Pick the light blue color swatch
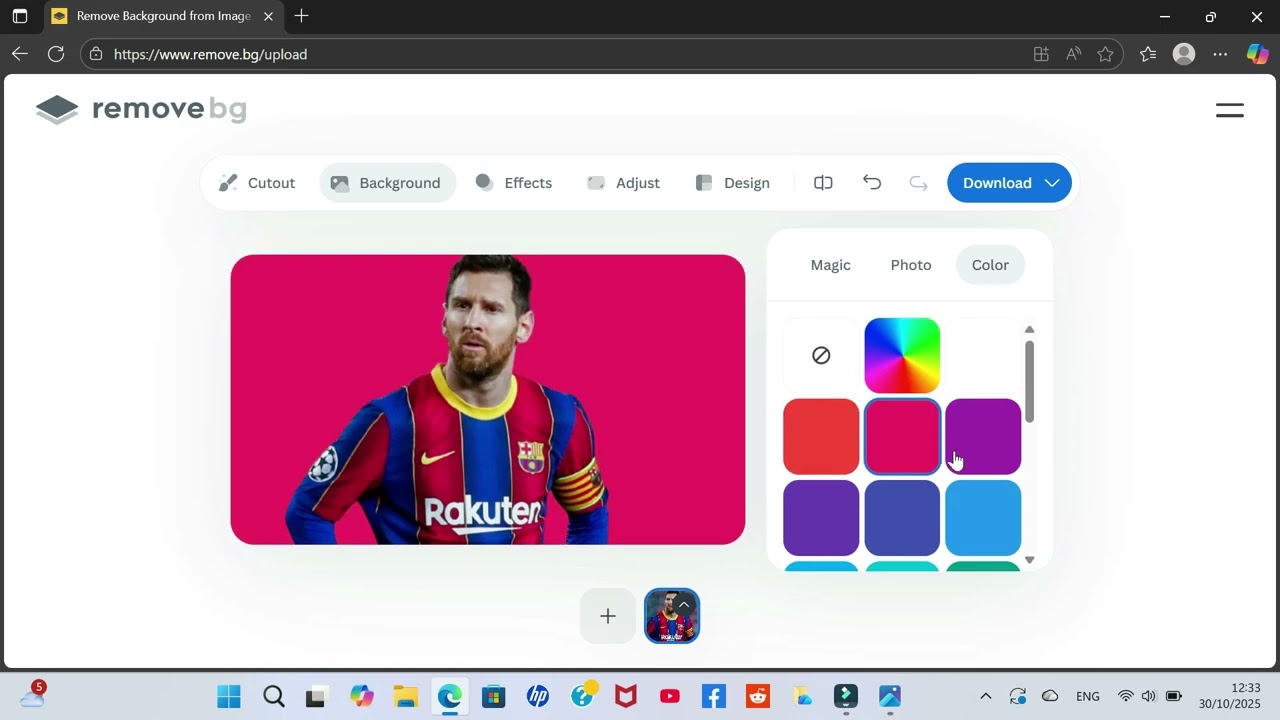This screenshot has width=1280, height=720. click(983, 517)
